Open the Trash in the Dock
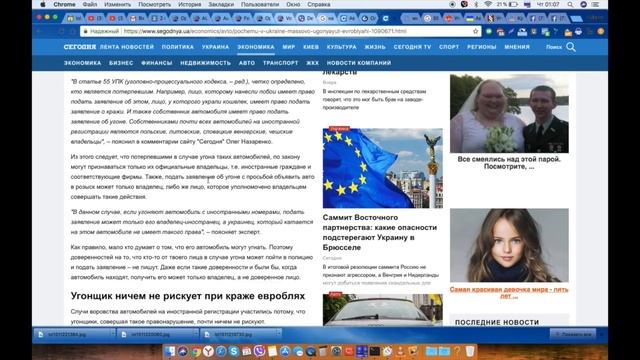The height and width of the screenshot is (360, 640). pyautogui.click(x=470, y=351)
